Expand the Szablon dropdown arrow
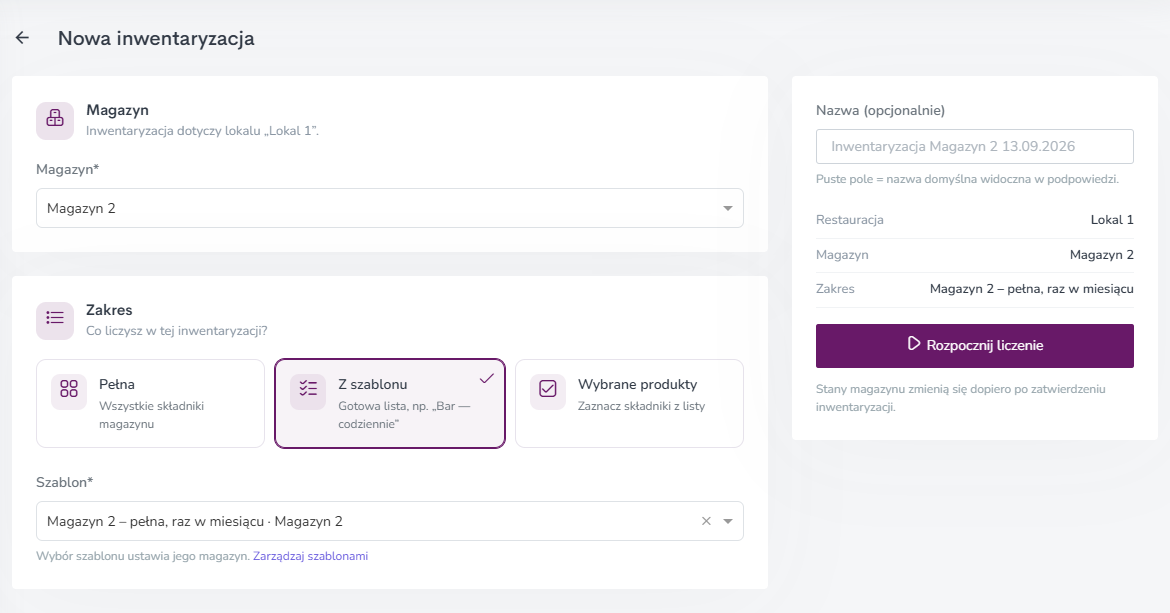1170x613 pixels. point(728,521)
